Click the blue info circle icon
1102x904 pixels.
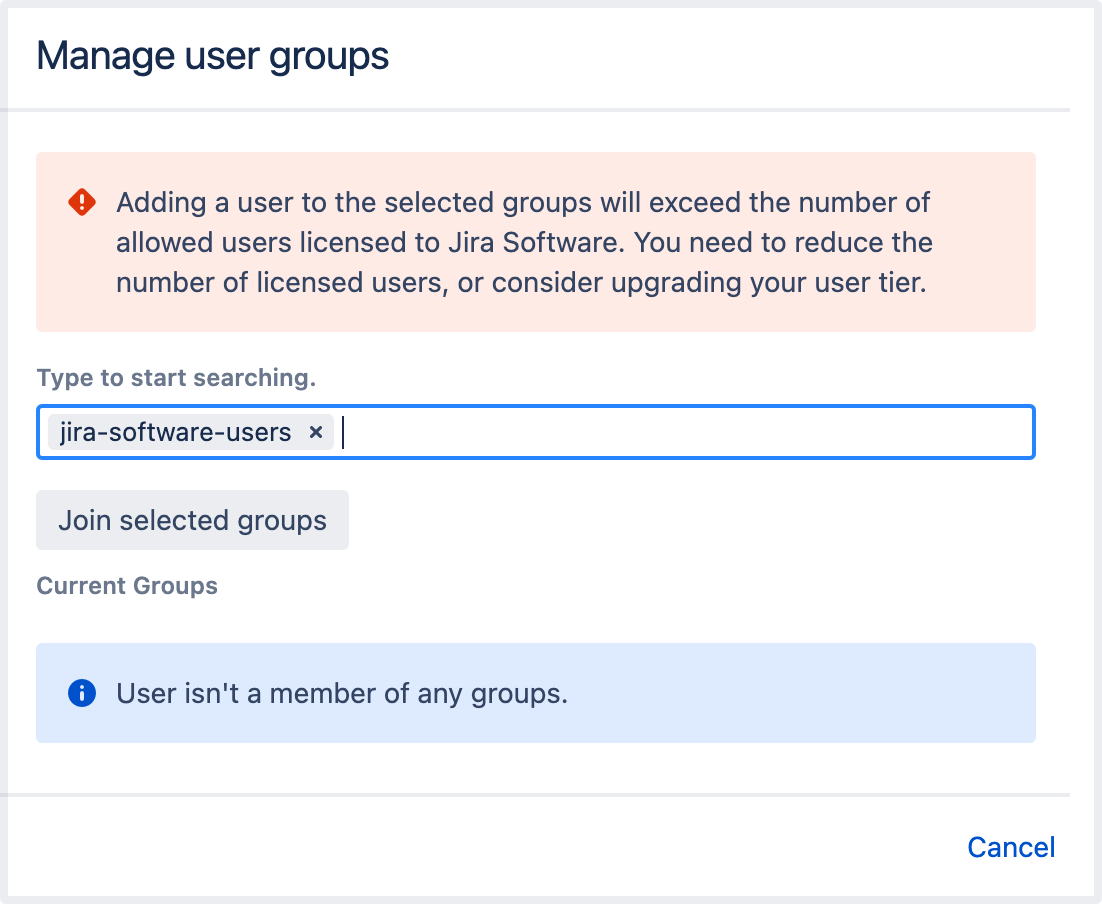pos(81,693)
